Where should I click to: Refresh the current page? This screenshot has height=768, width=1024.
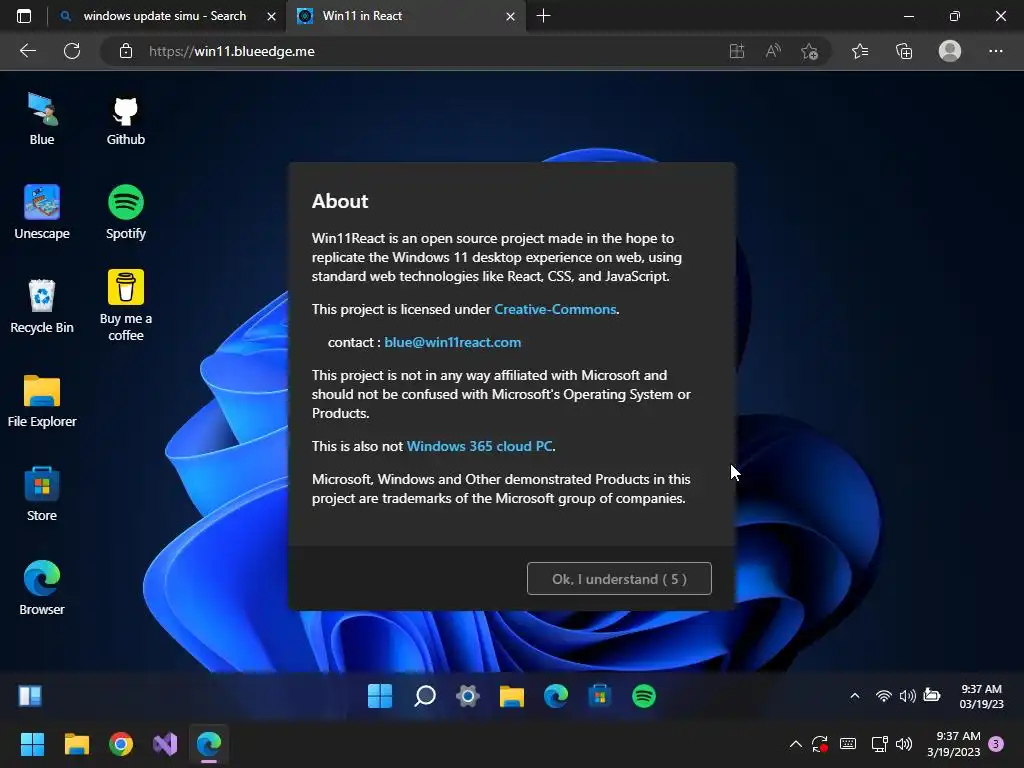point(72,51)
